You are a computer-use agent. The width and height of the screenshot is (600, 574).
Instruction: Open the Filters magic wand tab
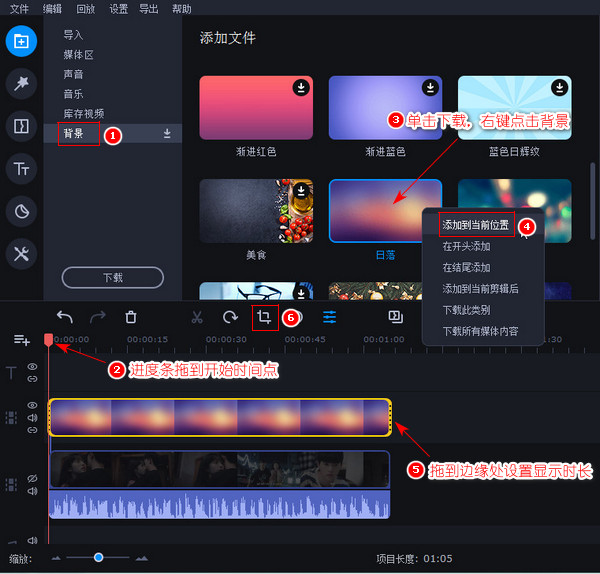(x=21, y=83)
